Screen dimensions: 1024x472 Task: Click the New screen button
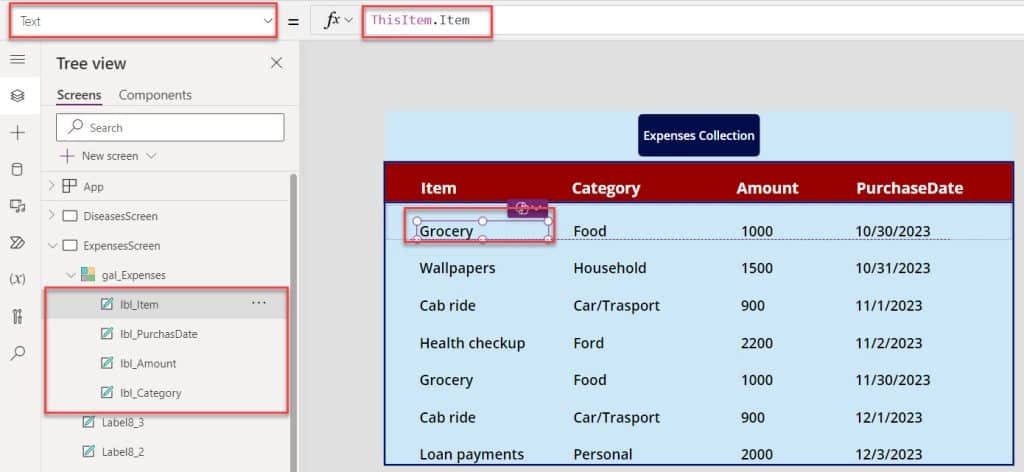click(x=108, y=156)
